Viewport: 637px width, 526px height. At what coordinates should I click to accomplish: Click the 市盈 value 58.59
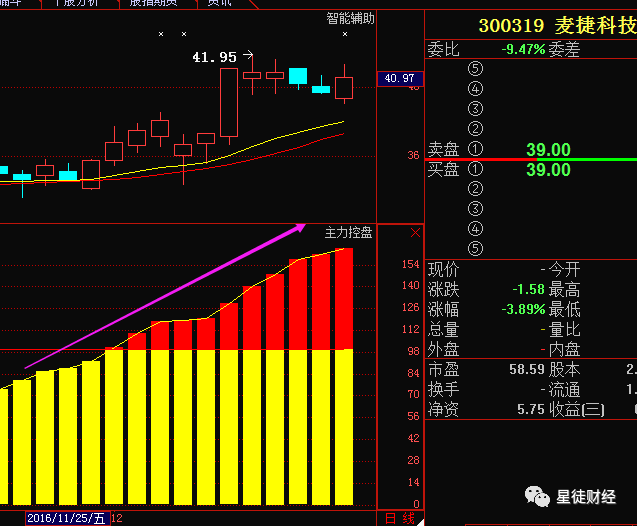point(526,369)
